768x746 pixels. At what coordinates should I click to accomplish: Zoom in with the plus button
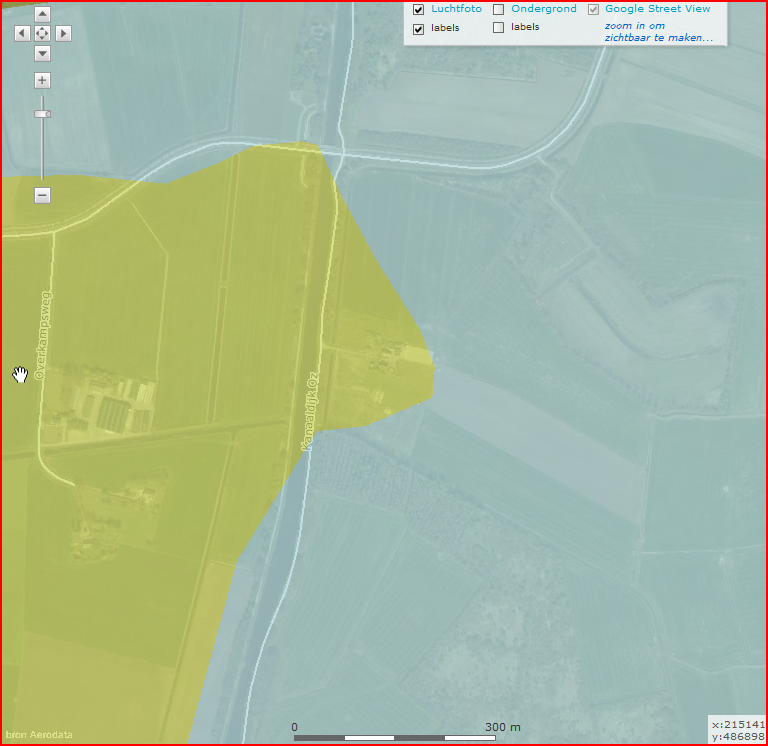(42, 80)
